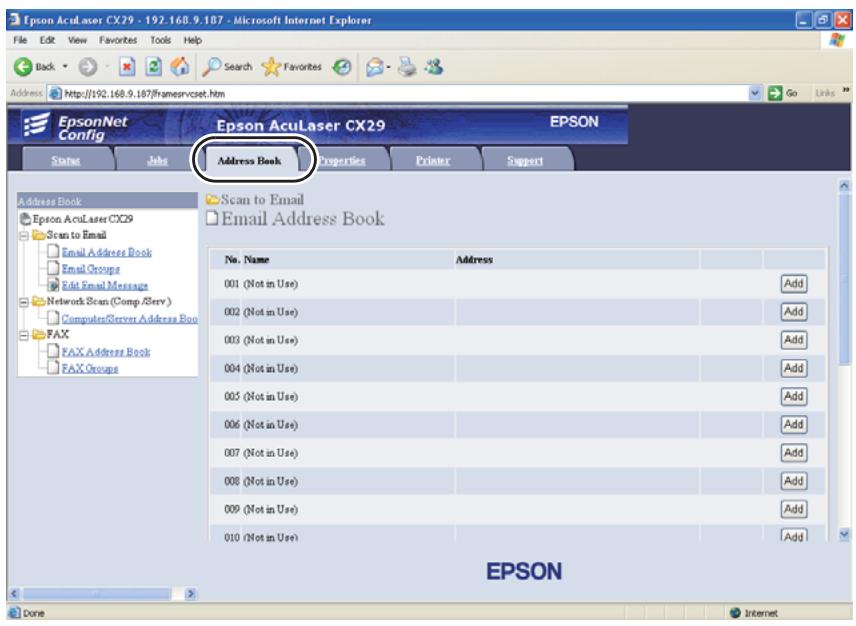Click left panel horizontal scrollbar left arrow
This screenshot has height=626, width=856.
click(x=15, y=593)
